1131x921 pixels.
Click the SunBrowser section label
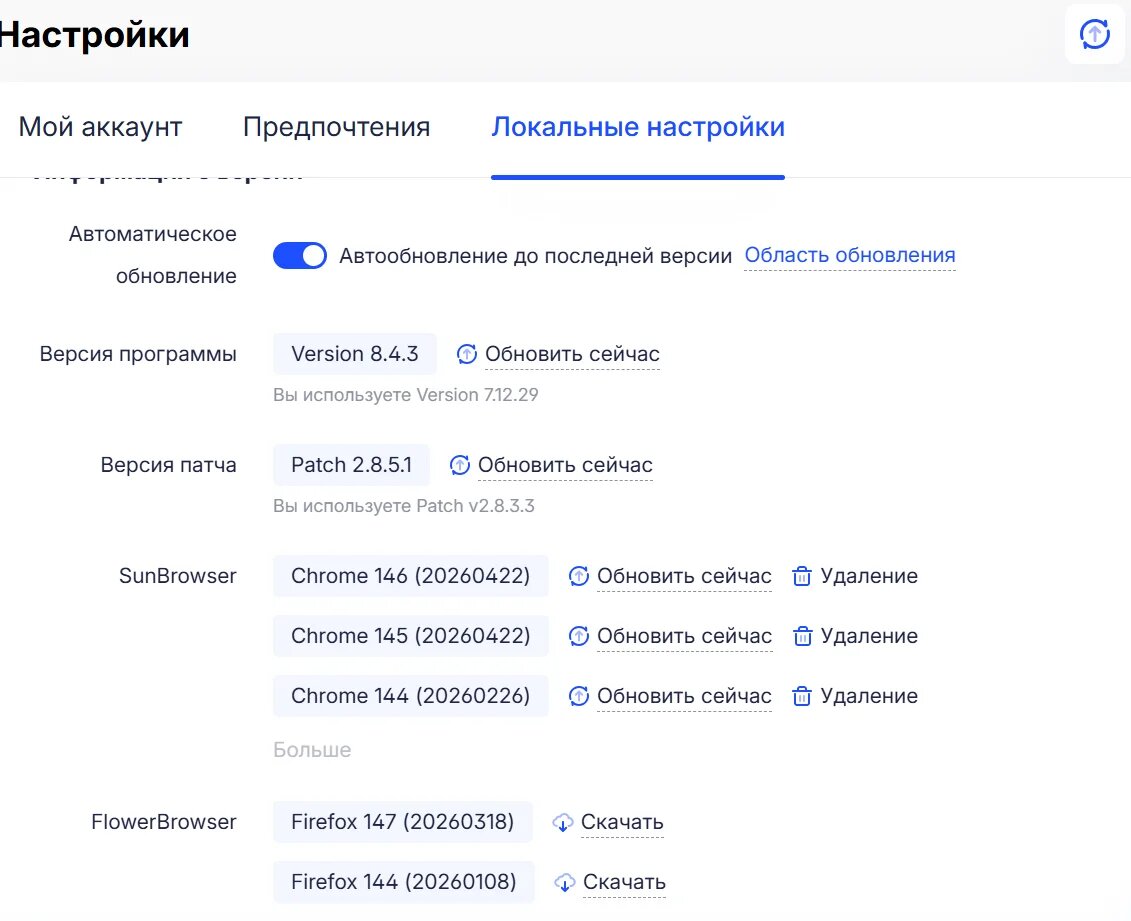177,576
